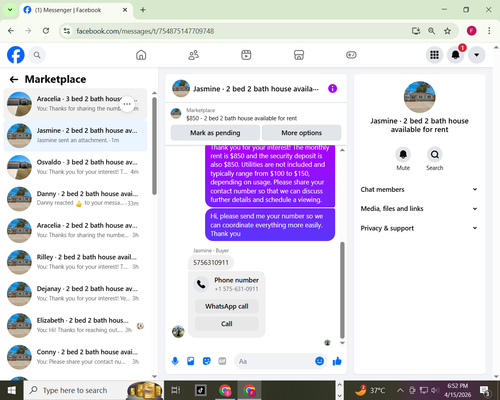Image resolution: width=500 pixels, height=400 pixels.
Task: Click the message 5756310911
Action: pyautogui.click(x=211, y=263)
